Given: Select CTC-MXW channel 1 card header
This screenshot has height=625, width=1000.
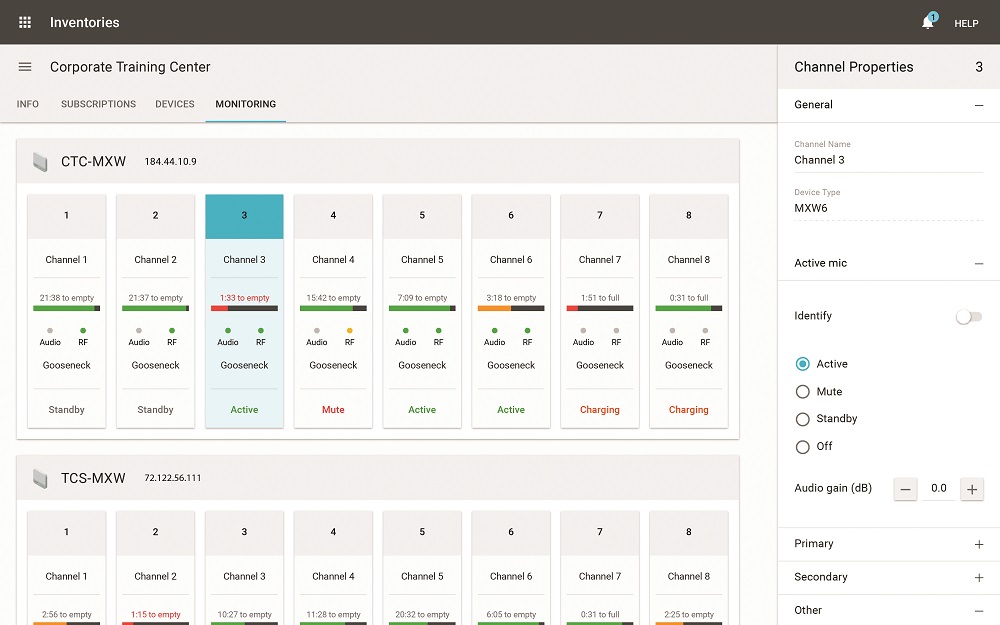Looking at the screenshot, I should tap(66, 216).
